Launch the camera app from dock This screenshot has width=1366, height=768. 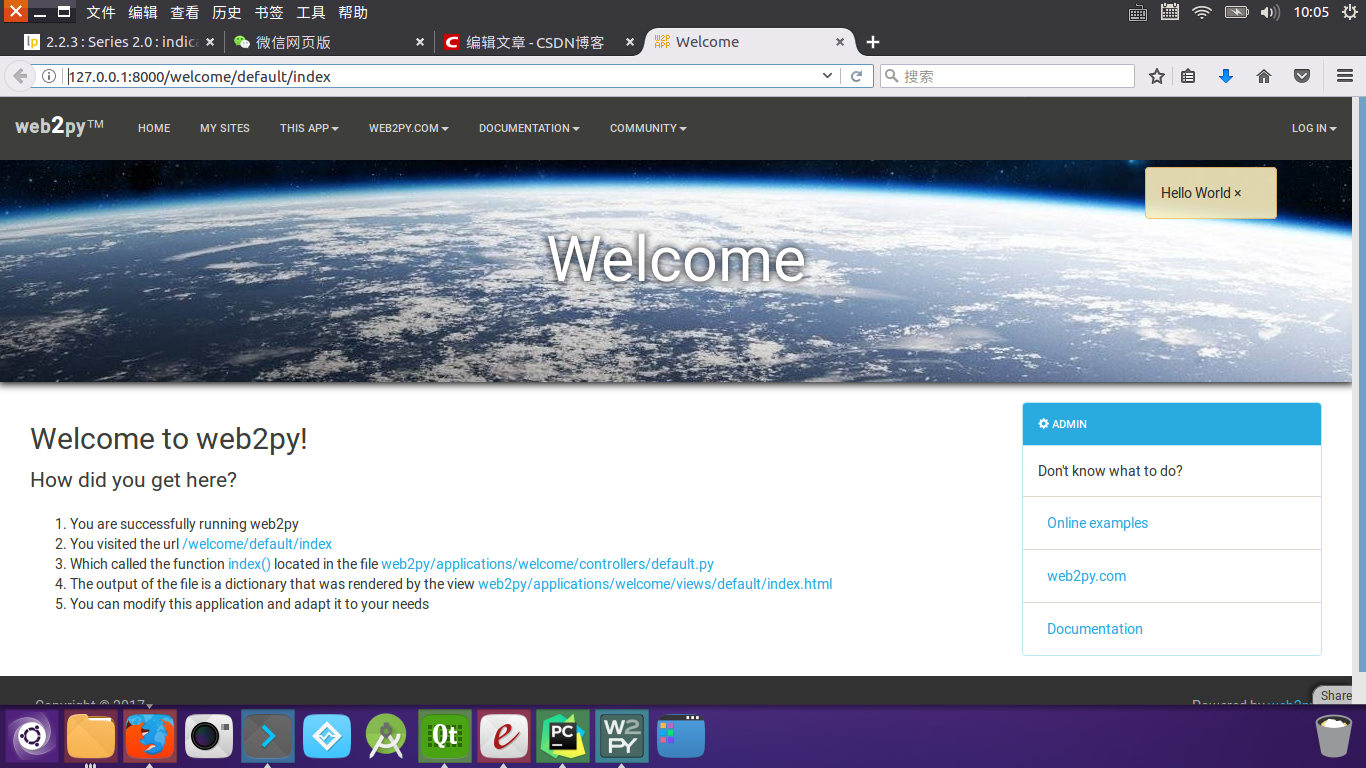click(x=209, y=737)
